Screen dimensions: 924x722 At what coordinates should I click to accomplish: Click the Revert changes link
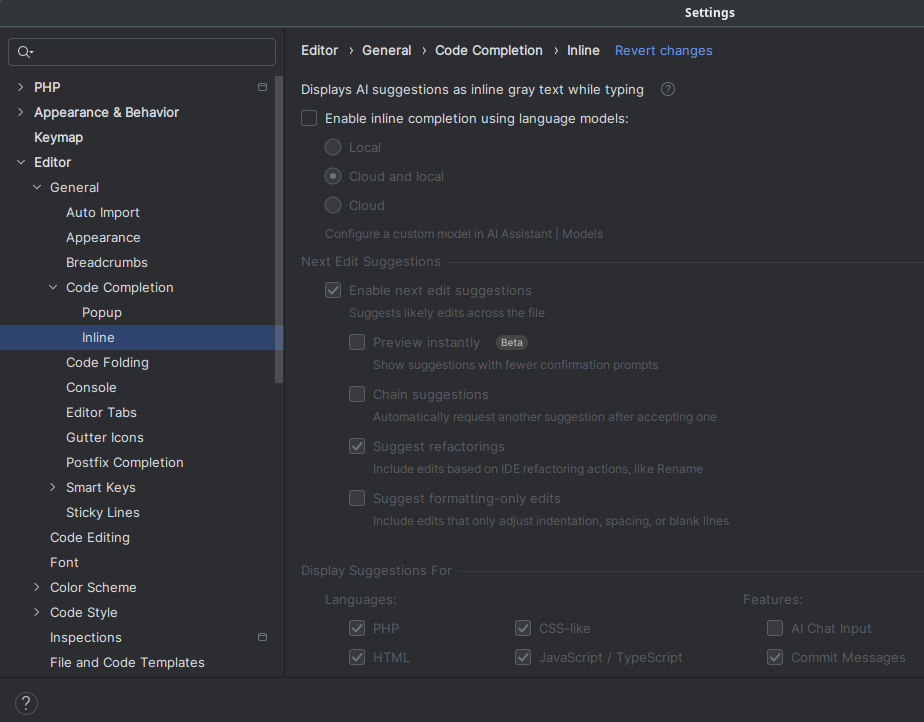tap(663, 50)
